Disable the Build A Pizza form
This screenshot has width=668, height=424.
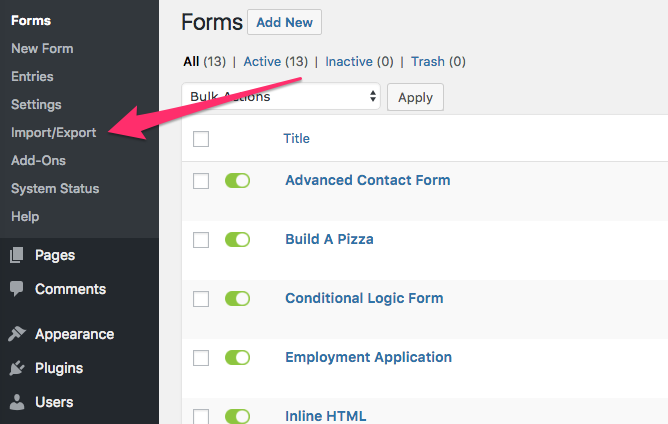[x=237, y=239]
